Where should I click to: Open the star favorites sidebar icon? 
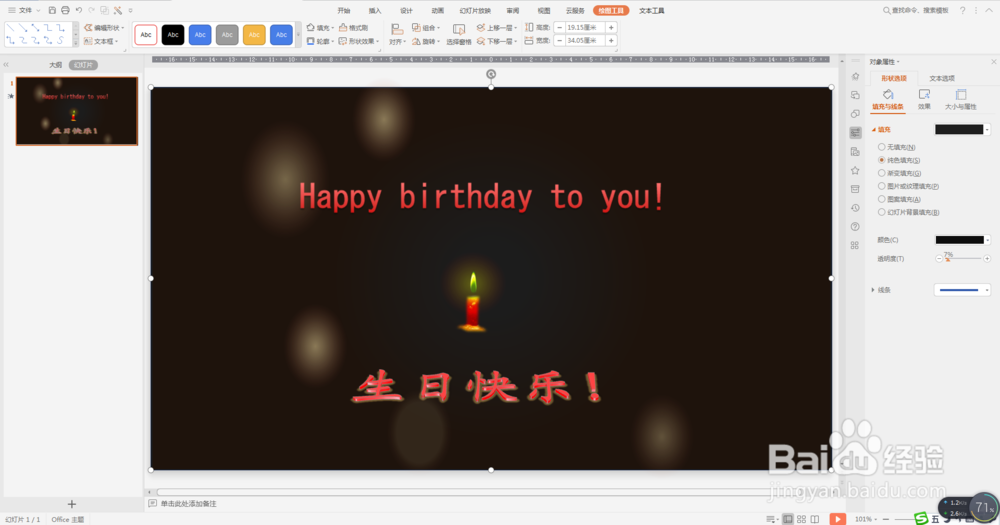pyautogui.click(x=855, y=170)
